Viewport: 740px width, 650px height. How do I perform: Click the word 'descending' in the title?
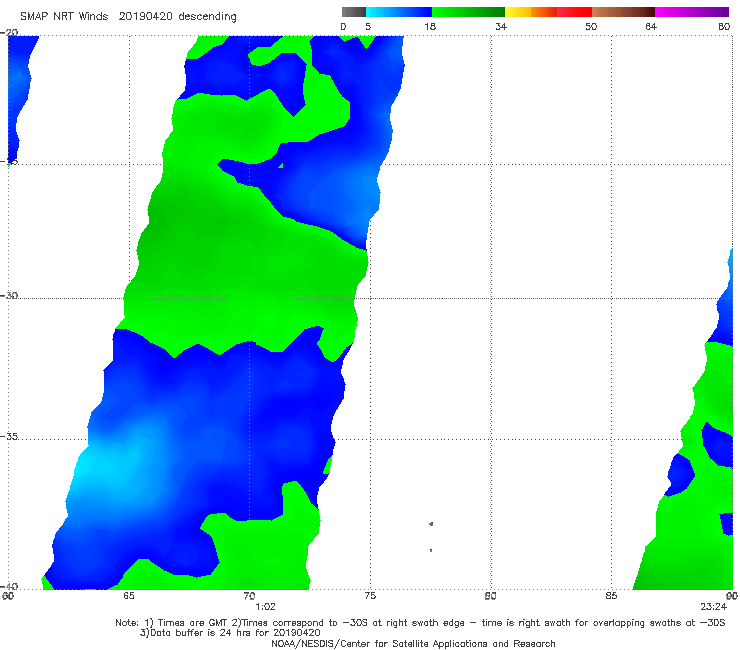(x=208, y=17)
